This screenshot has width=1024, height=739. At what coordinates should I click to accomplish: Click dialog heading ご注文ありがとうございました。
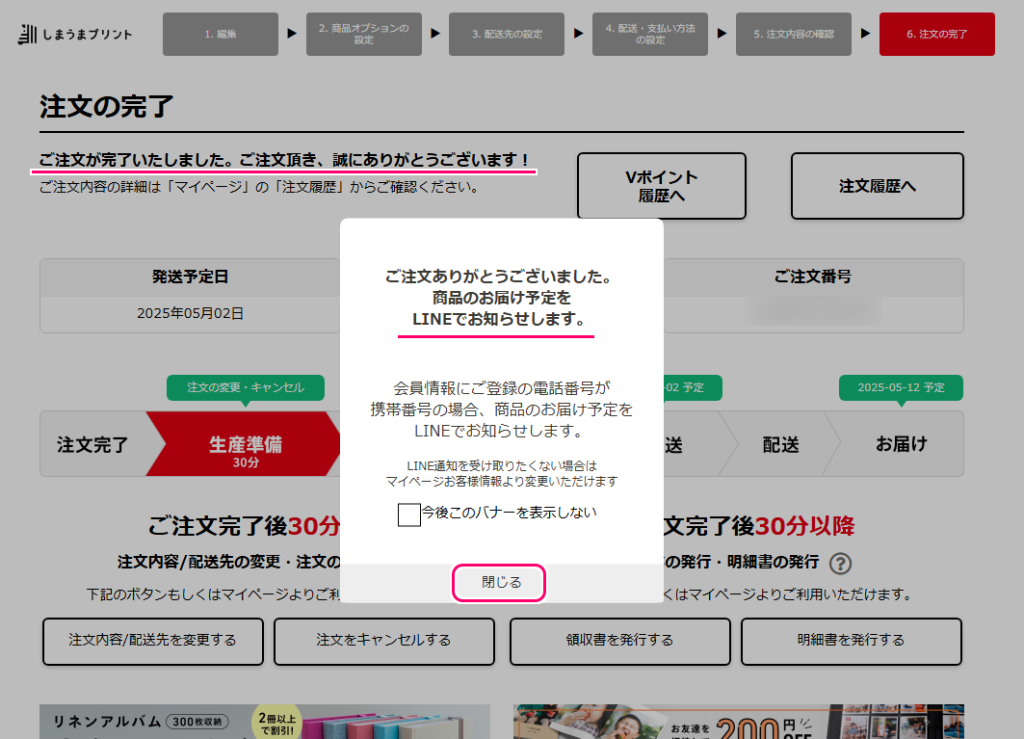coord(498,277)
